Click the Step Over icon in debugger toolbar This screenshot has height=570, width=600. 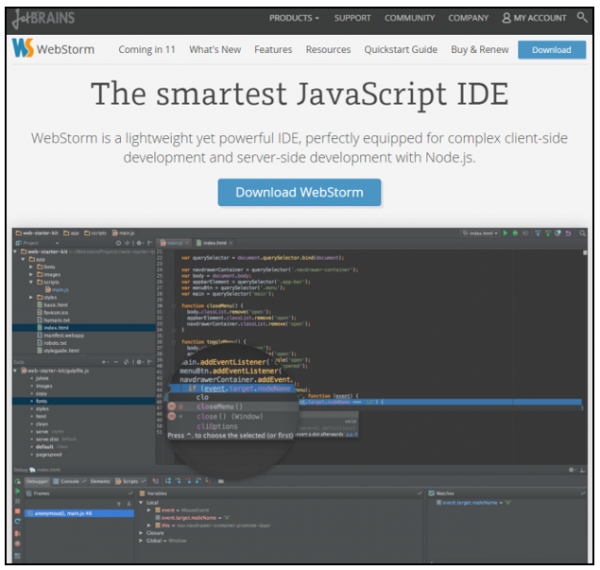[168, 481]
